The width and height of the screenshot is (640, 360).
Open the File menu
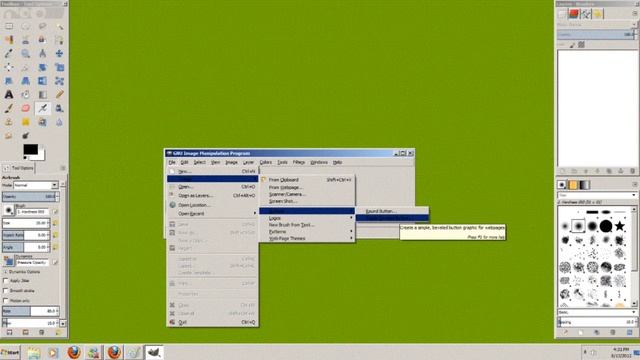(x=172, y=162)
